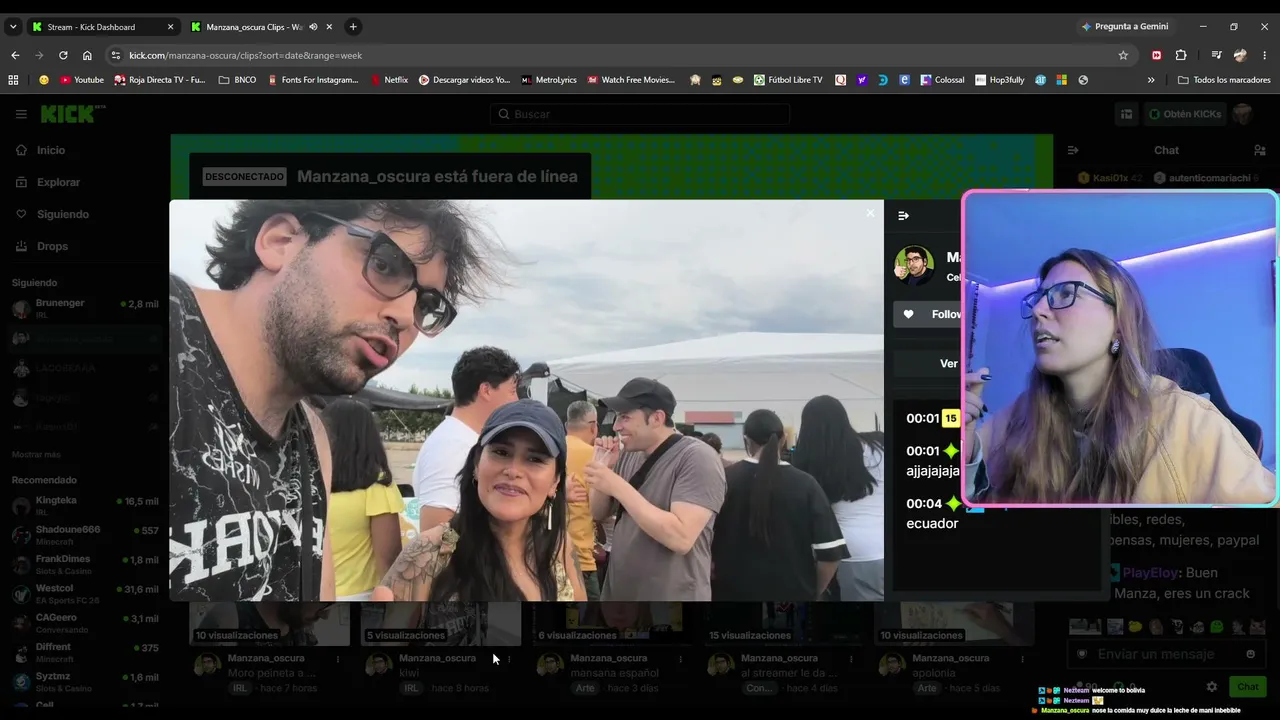1280x720 pixels.
Task: Open the Chrome profile avatar
Action: click(1241, 55)
